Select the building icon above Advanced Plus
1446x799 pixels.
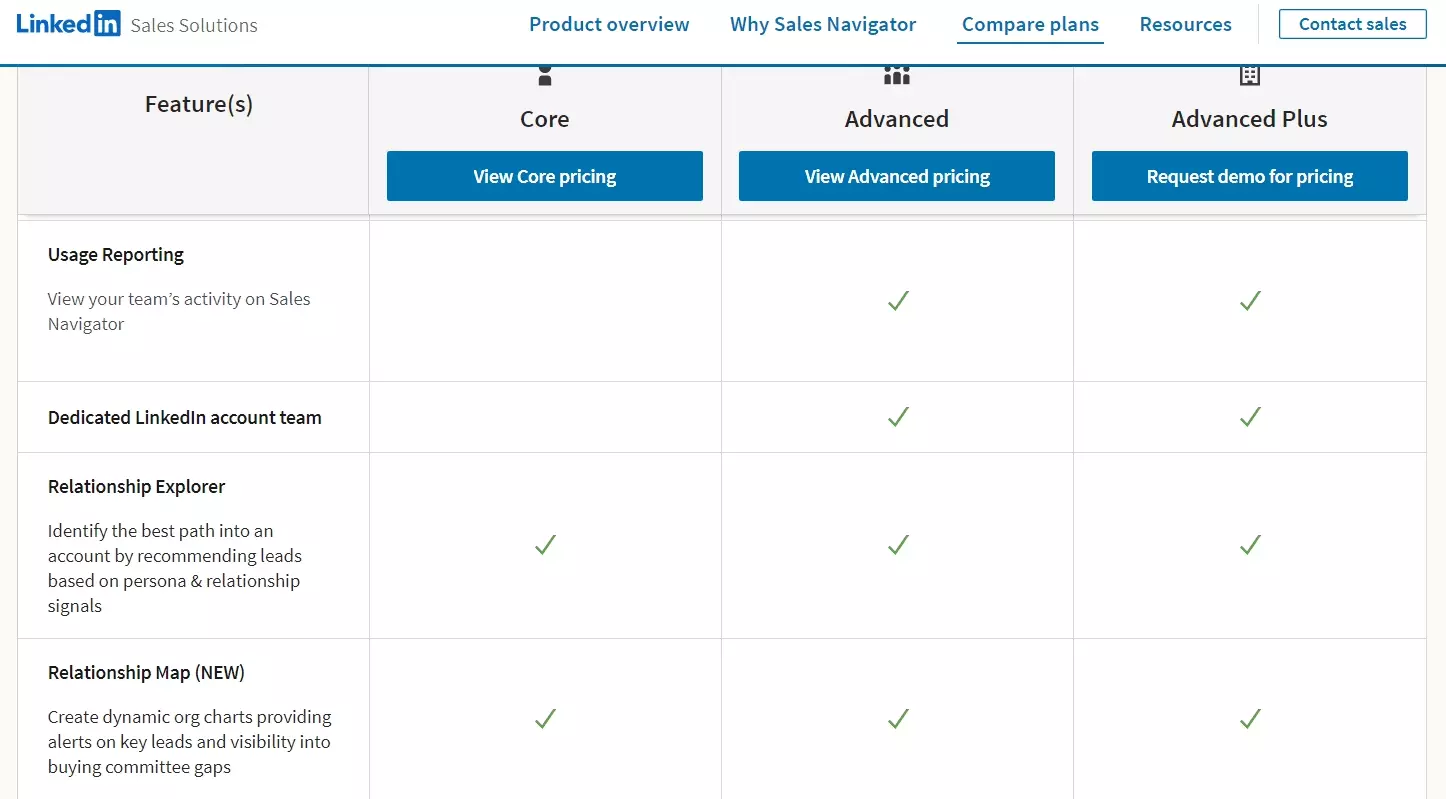point(1249,74)
